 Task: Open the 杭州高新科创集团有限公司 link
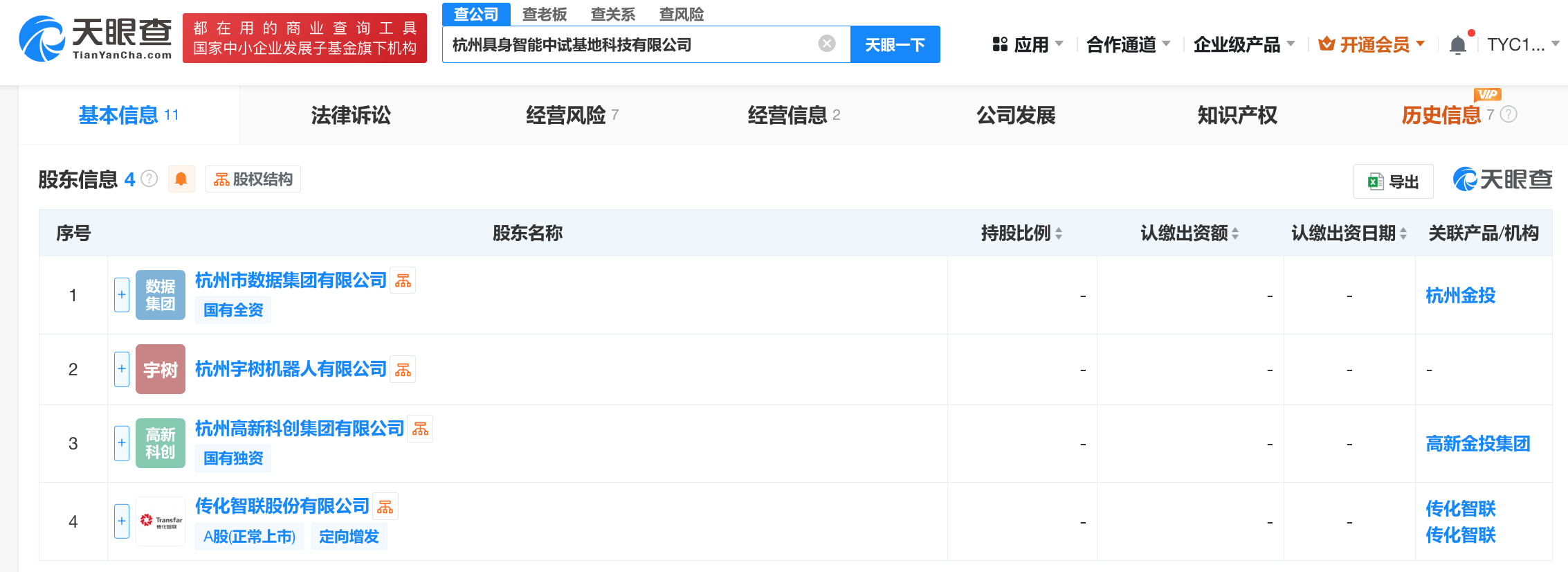(300, 429)
